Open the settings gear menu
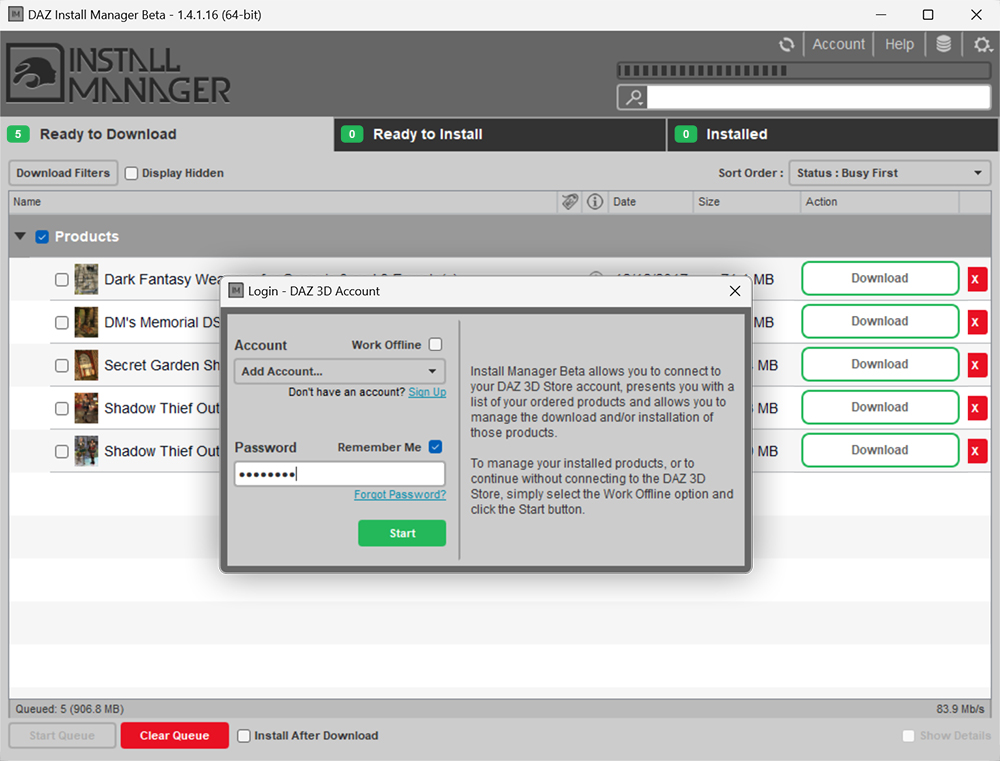The height and width of the screenshot is (761, 1000). tap(982, 44)
